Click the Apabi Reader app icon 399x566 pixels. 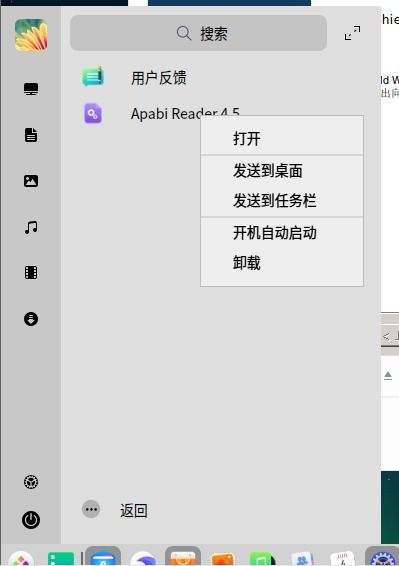coord(93,113)
